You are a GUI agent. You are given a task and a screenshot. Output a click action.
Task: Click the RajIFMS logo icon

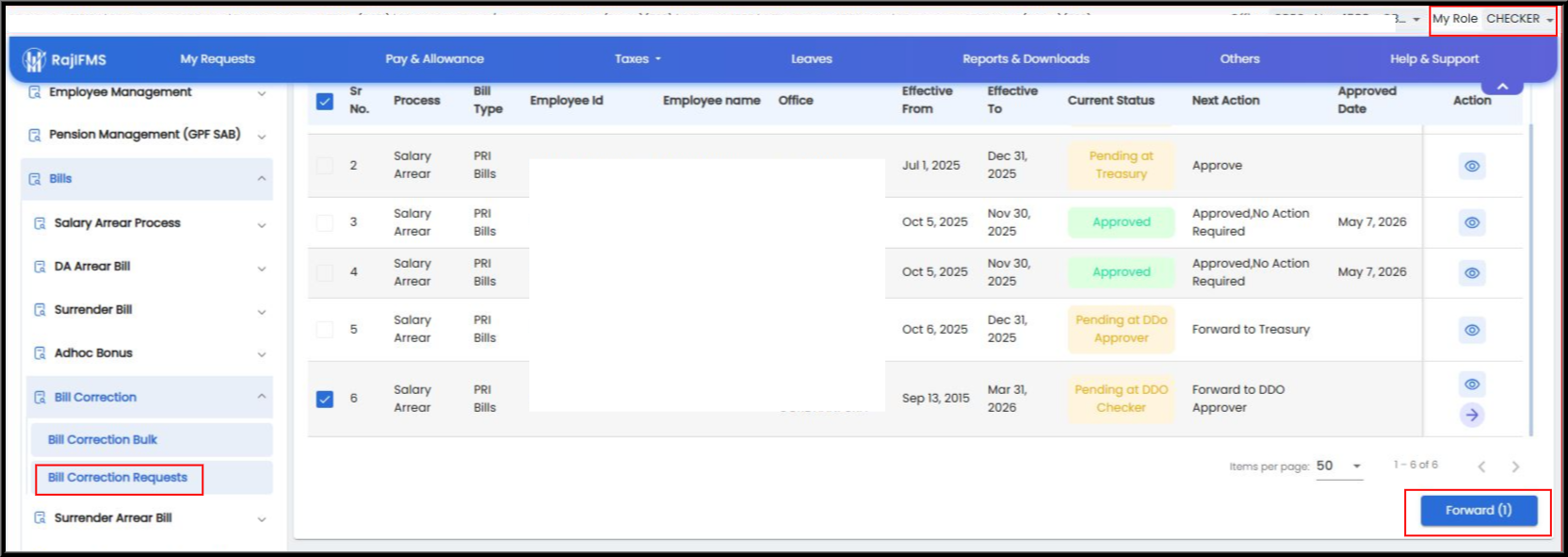pyautogui.click(x=35, y=59)
